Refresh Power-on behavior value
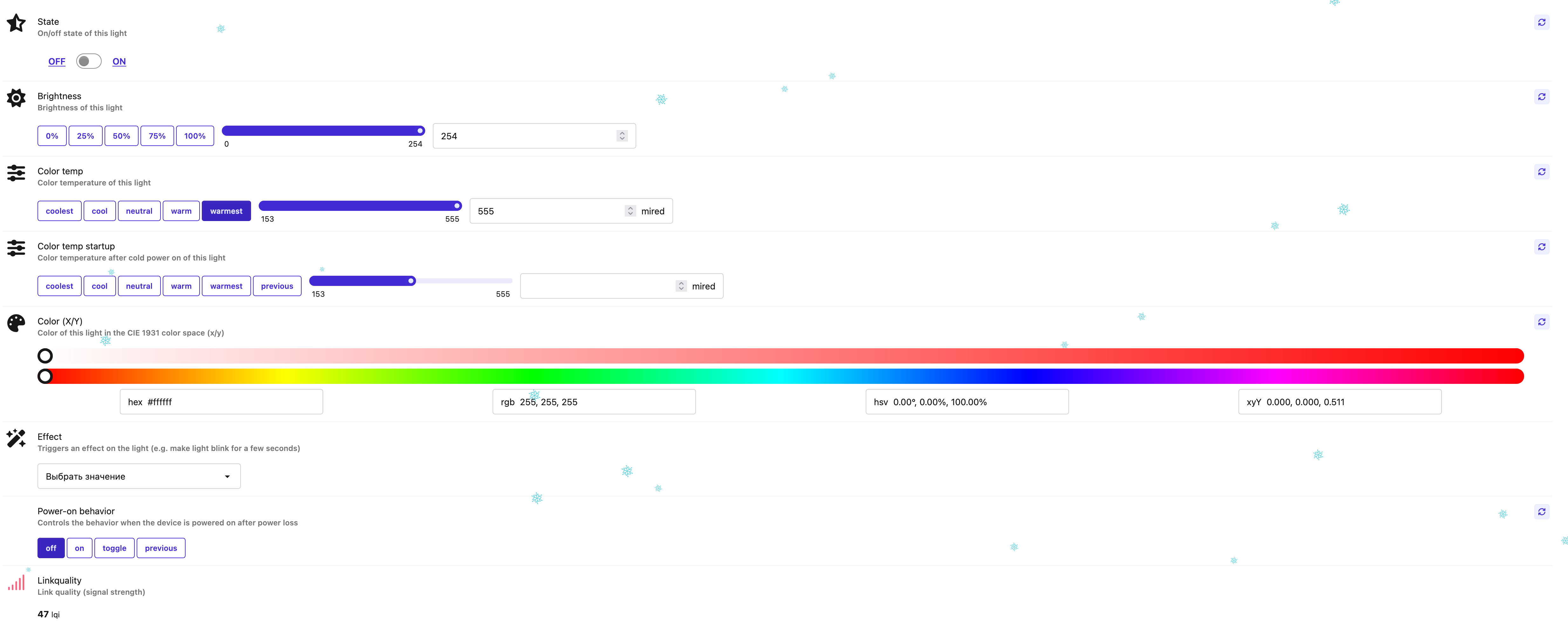The width and height of the screenshot is (1568, 624). [x=1541, y=512]
